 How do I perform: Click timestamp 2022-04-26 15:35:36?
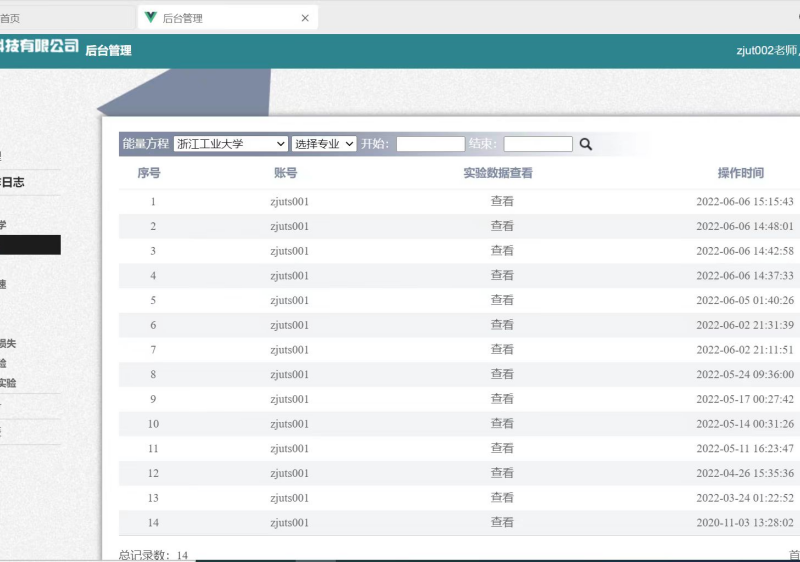coord(745,473)
